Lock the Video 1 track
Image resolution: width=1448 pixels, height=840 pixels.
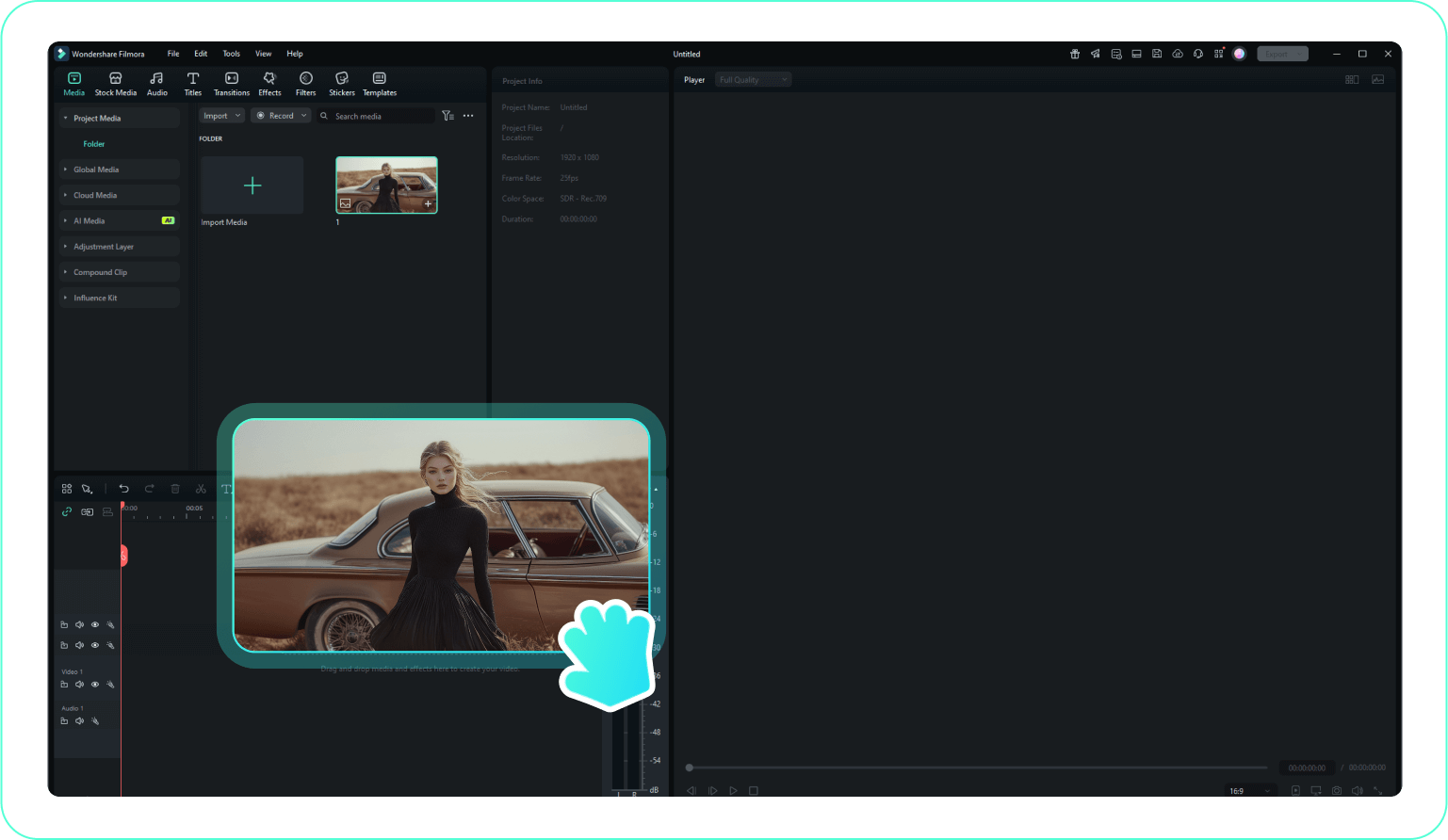64,685
